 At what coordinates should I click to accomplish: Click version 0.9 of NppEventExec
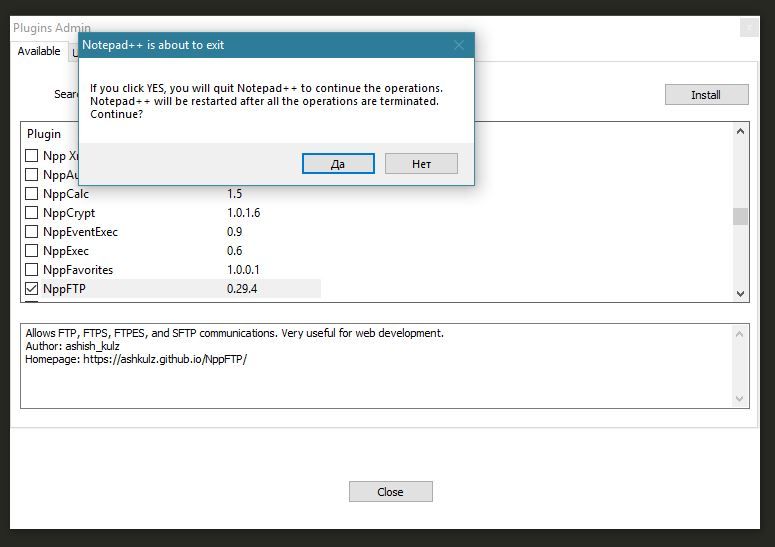(234, 232)
